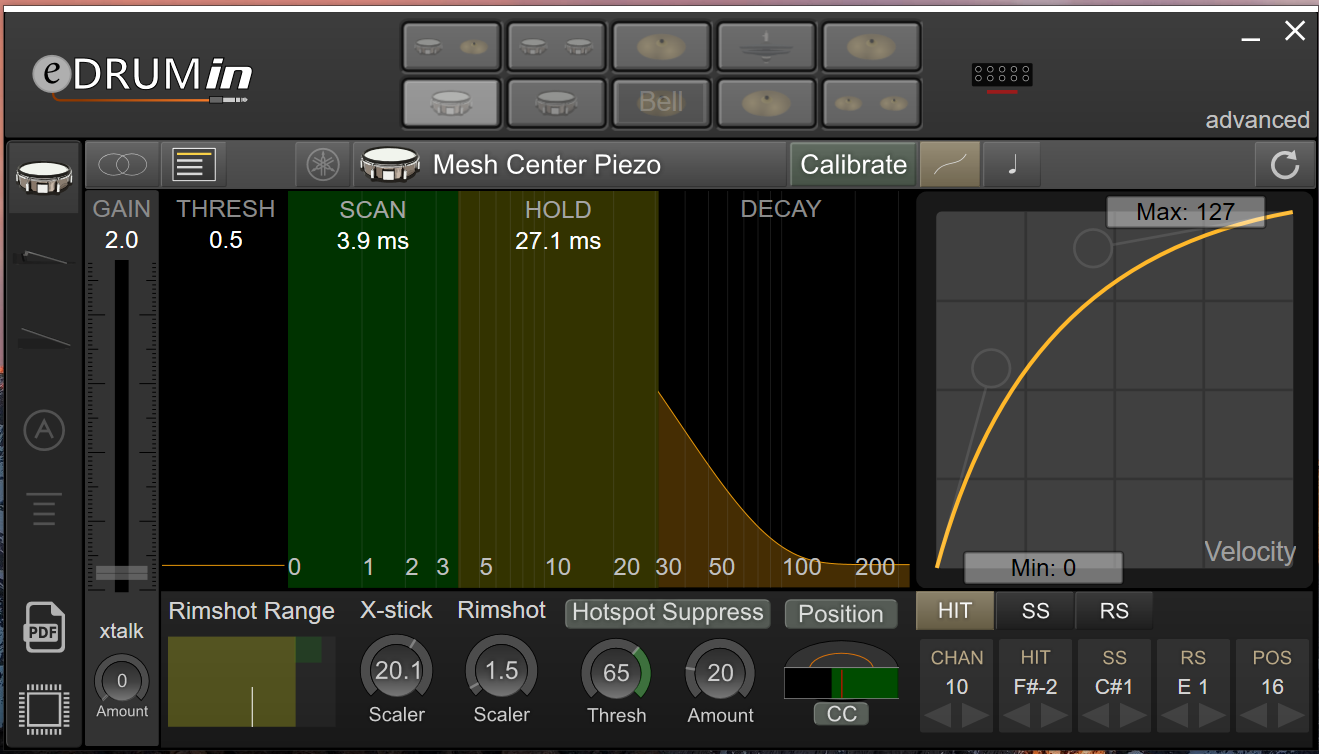
Task: Switch to the RS tab
Action: [1114, 610]
